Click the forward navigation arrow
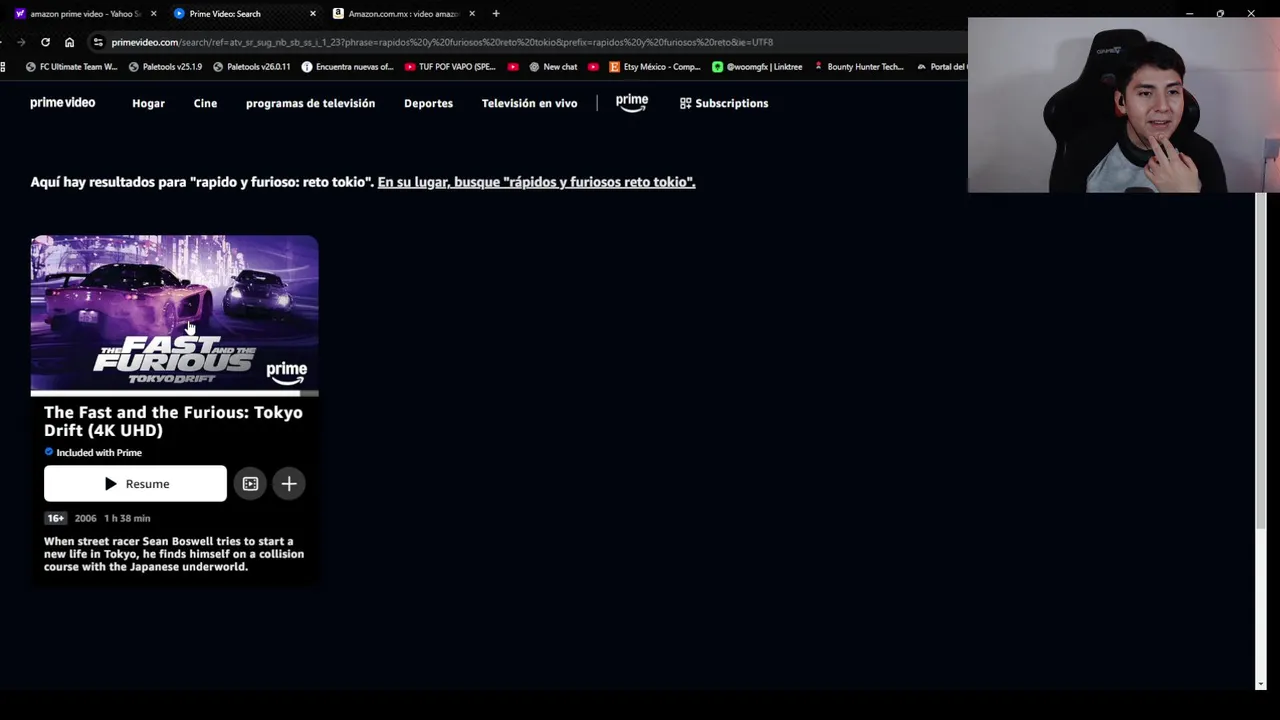 click(21, 42)
